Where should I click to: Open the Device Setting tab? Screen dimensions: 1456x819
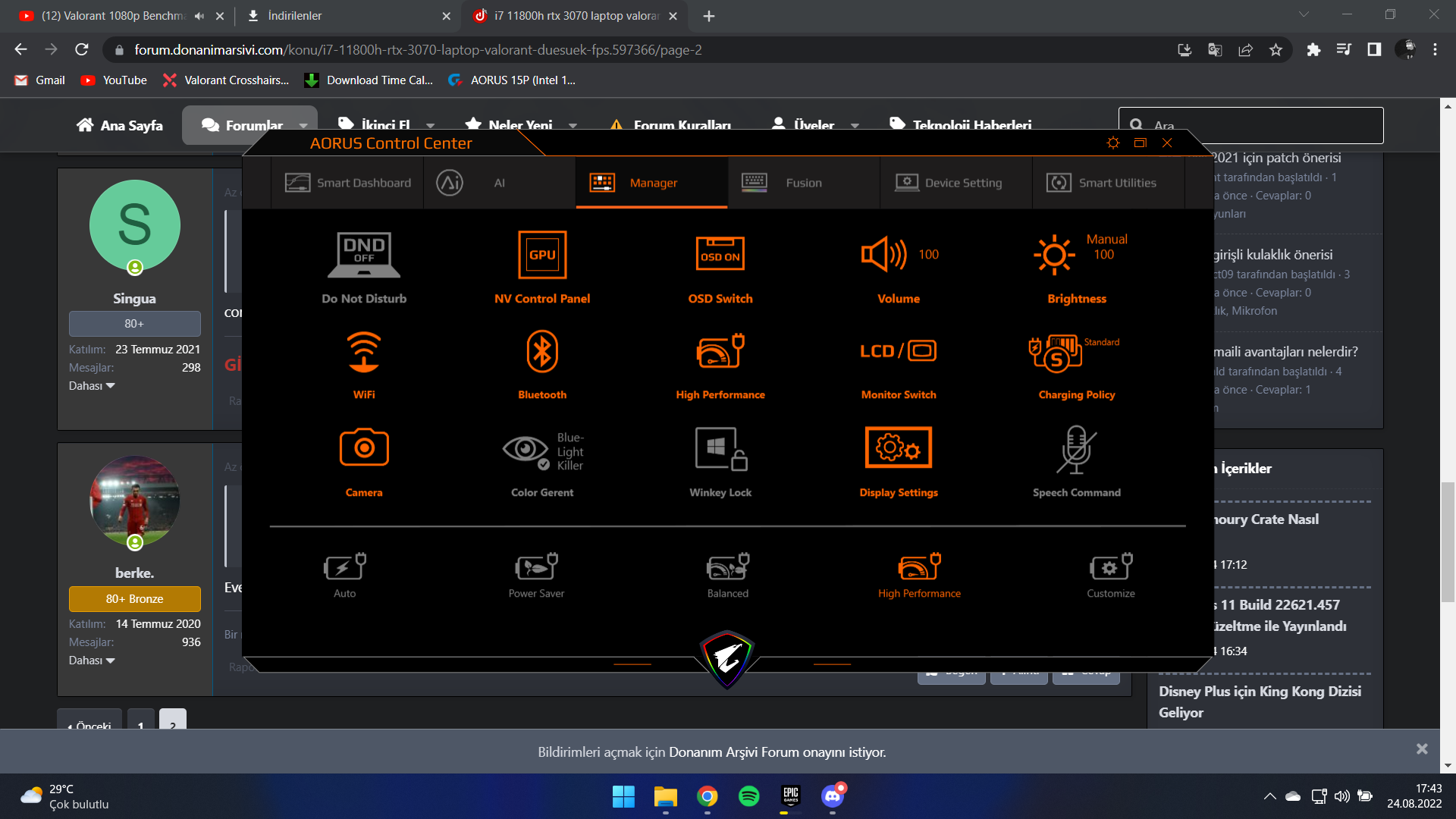pos(956,183)
